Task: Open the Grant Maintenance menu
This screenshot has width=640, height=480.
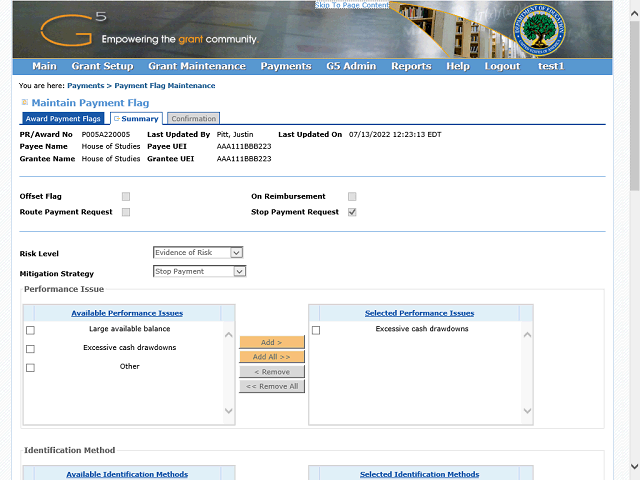Action: 197,66
